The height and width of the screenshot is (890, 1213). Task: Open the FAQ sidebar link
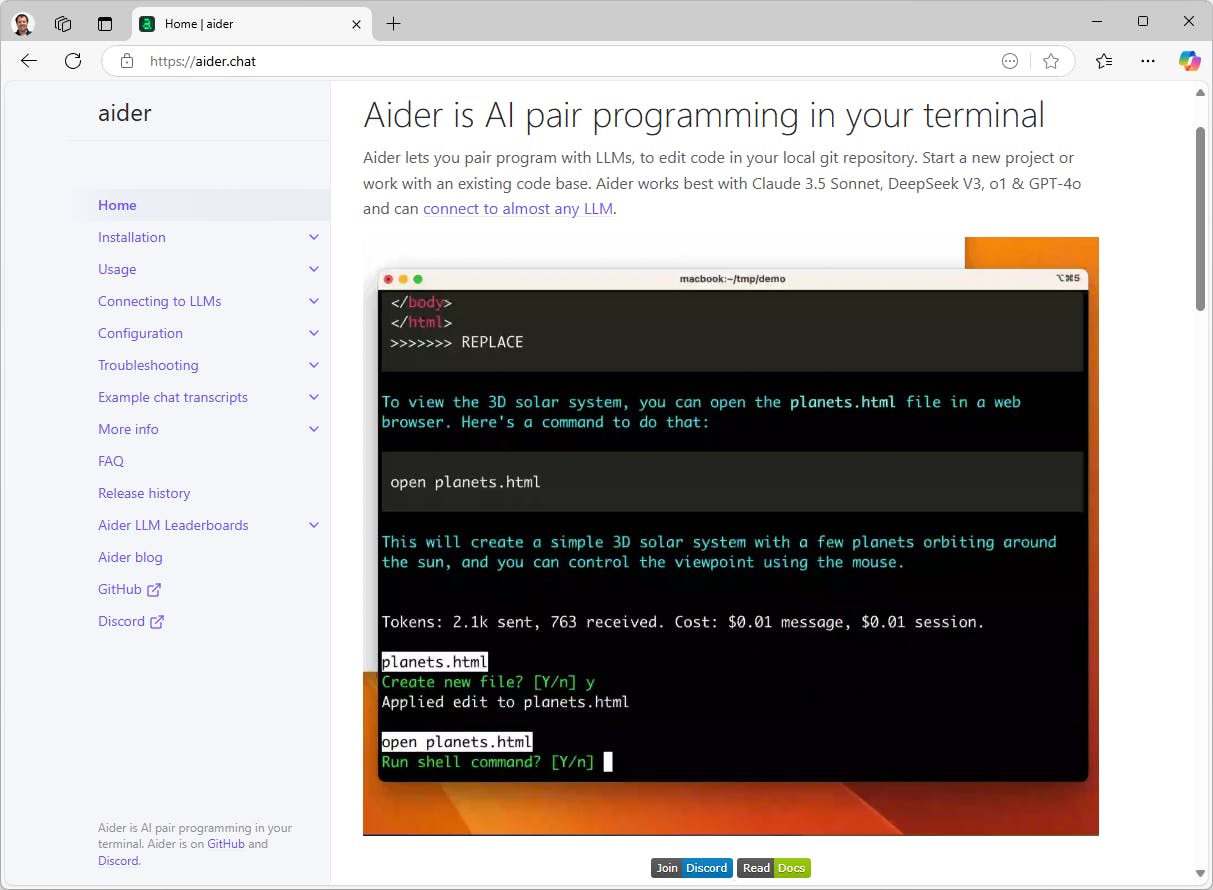[111, 461]
